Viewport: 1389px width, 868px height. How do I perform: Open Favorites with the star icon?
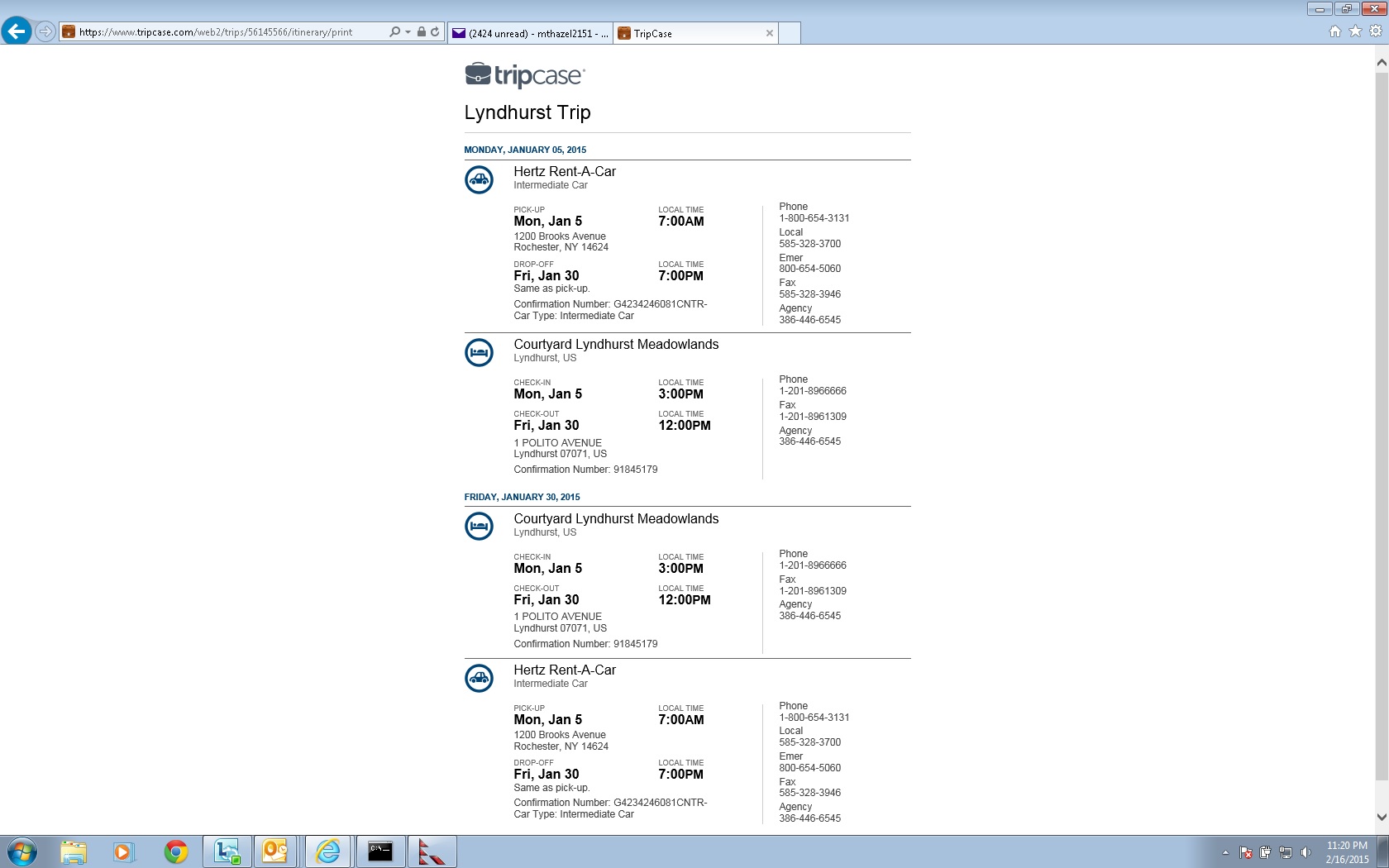tap(1355, 31)
